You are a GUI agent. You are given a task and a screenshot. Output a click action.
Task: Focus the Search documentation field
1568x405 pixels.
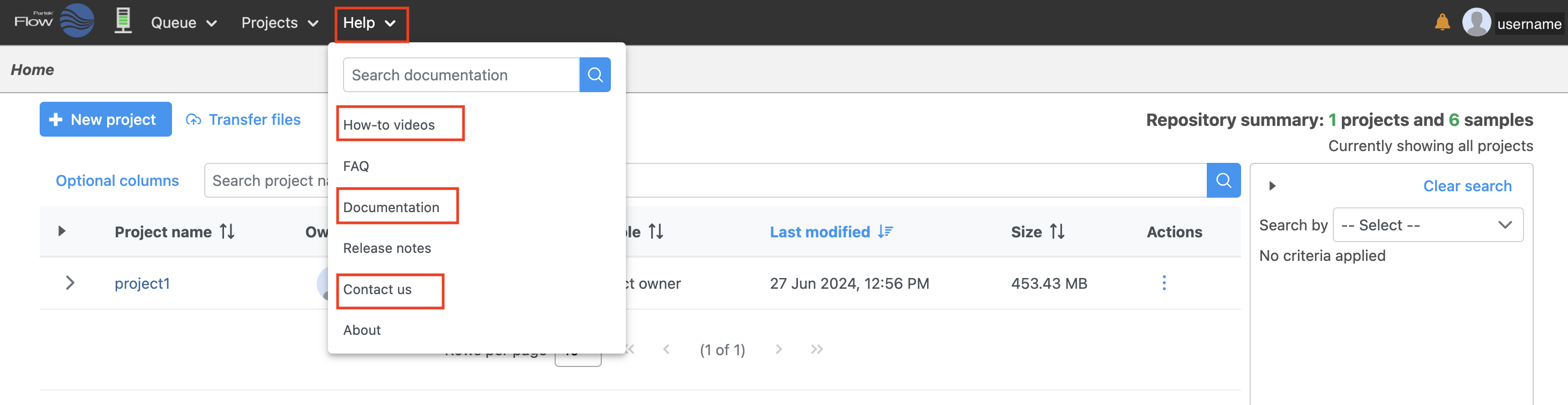point(461,75)
